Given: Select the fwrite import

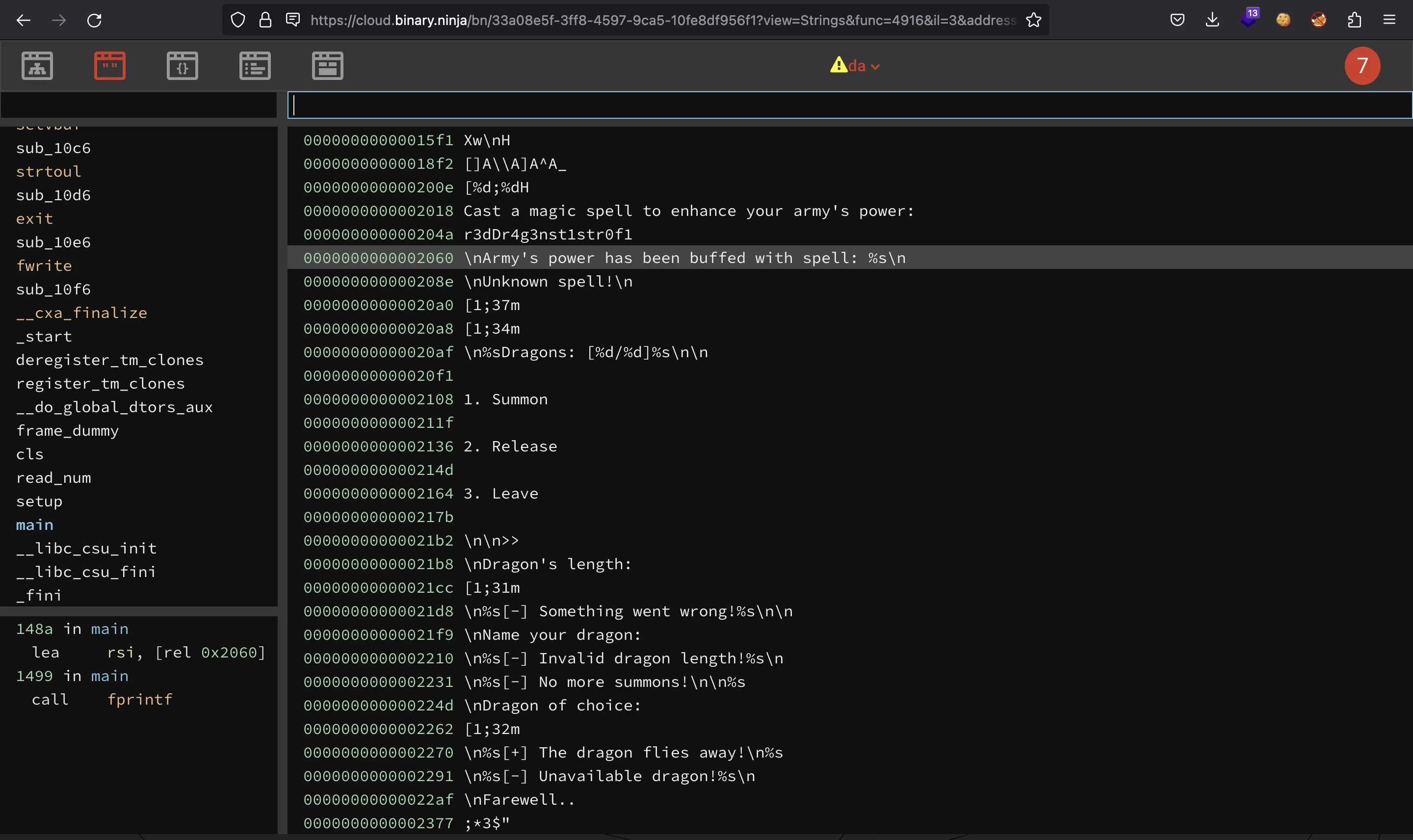Looking at the screenshot, I should pyautogui.click(x=44, y=265).
